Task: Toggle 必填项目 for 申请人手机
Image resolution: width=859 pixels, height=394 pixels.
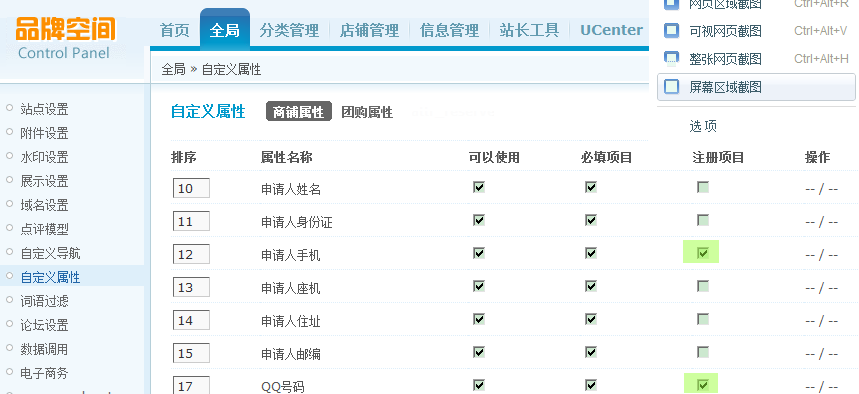Action: (591, 253)
